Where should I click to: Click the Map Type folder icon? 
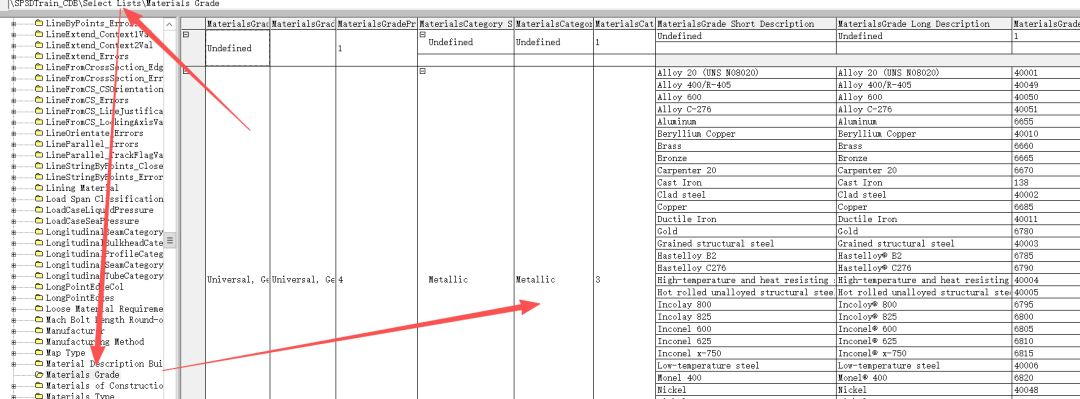coord(39,353)
